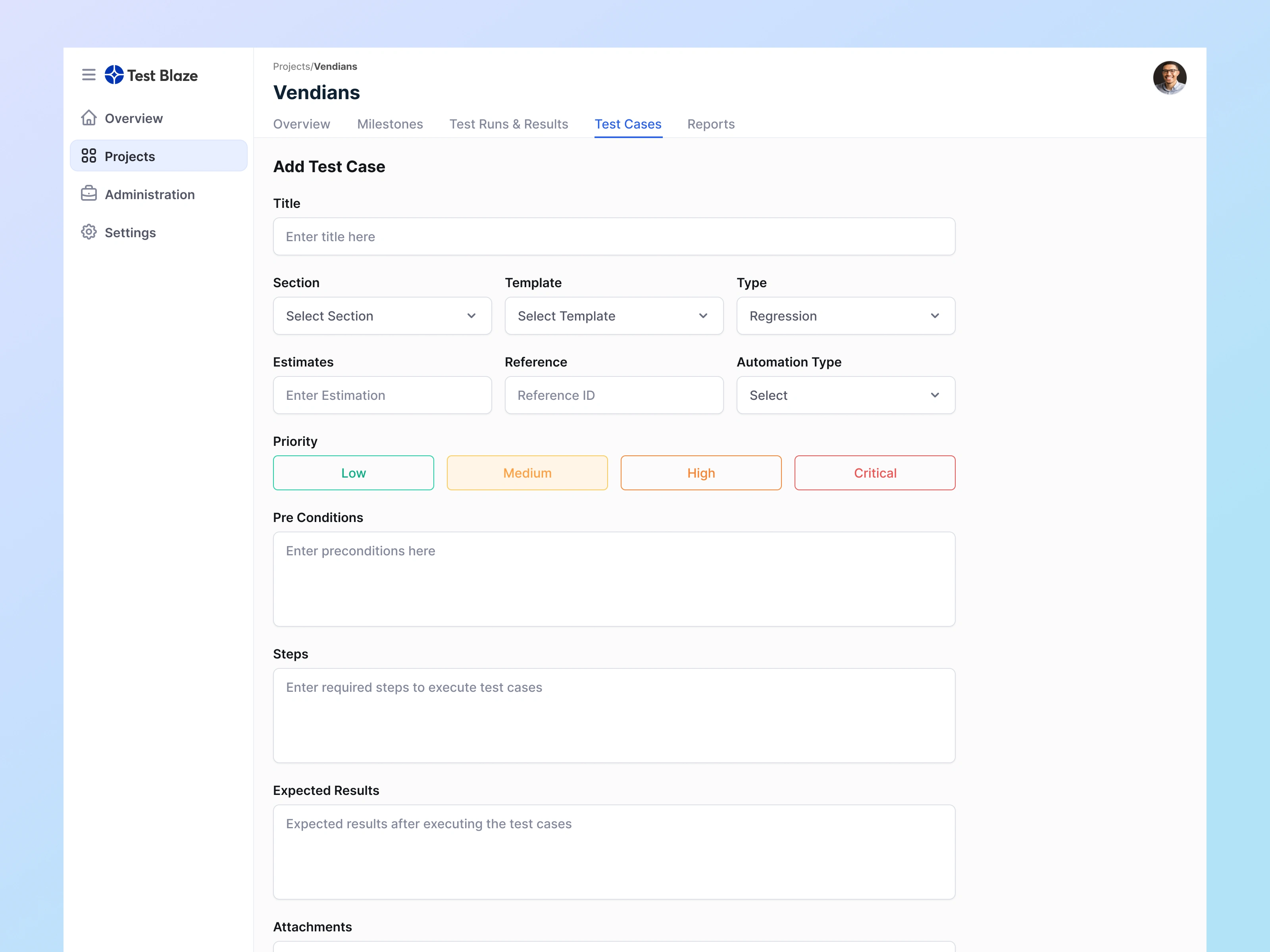The image size is (1270, 952).
Task: Focus the Title input field
Action: 614,236
